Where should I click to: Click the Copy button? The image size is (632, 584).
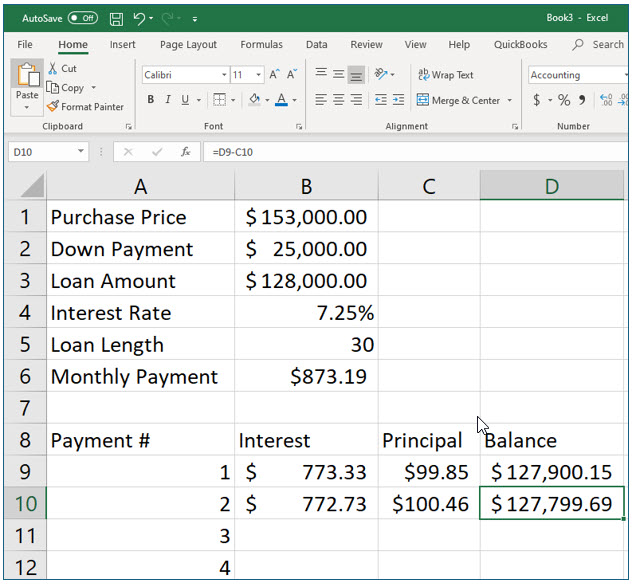65,87
